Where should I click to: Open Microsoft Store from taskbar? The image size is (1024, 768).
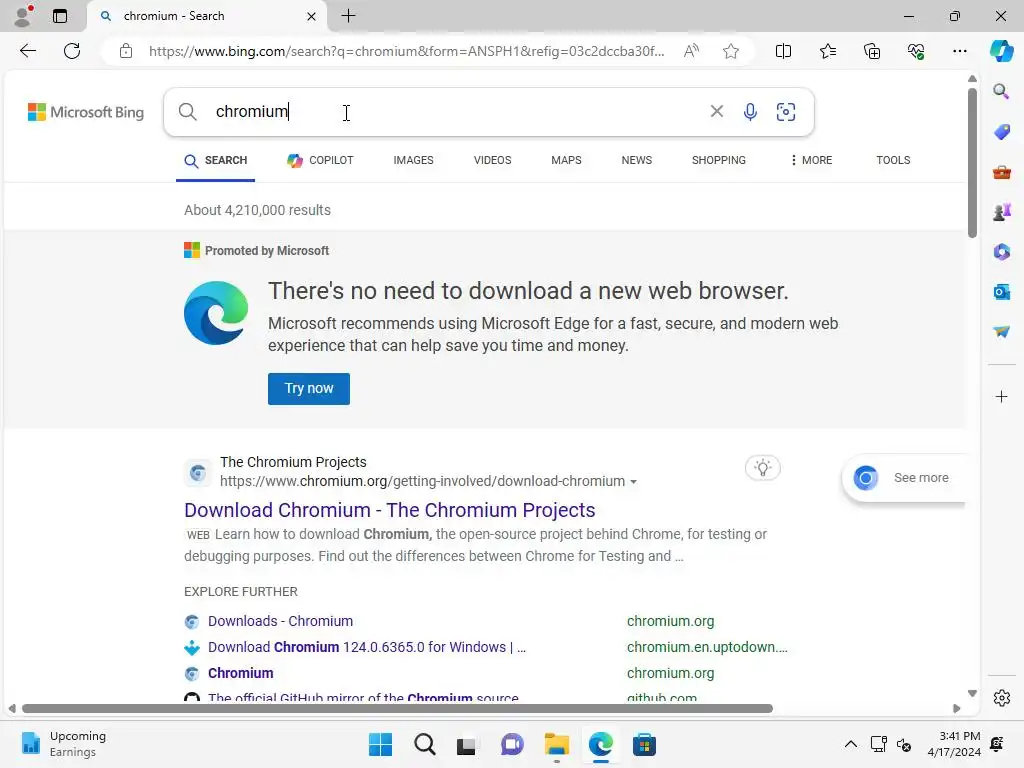pos(644,744)
